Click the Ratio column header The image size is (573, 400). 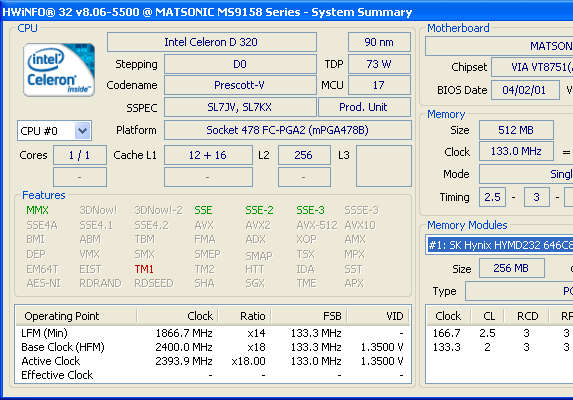pos(245,316)
